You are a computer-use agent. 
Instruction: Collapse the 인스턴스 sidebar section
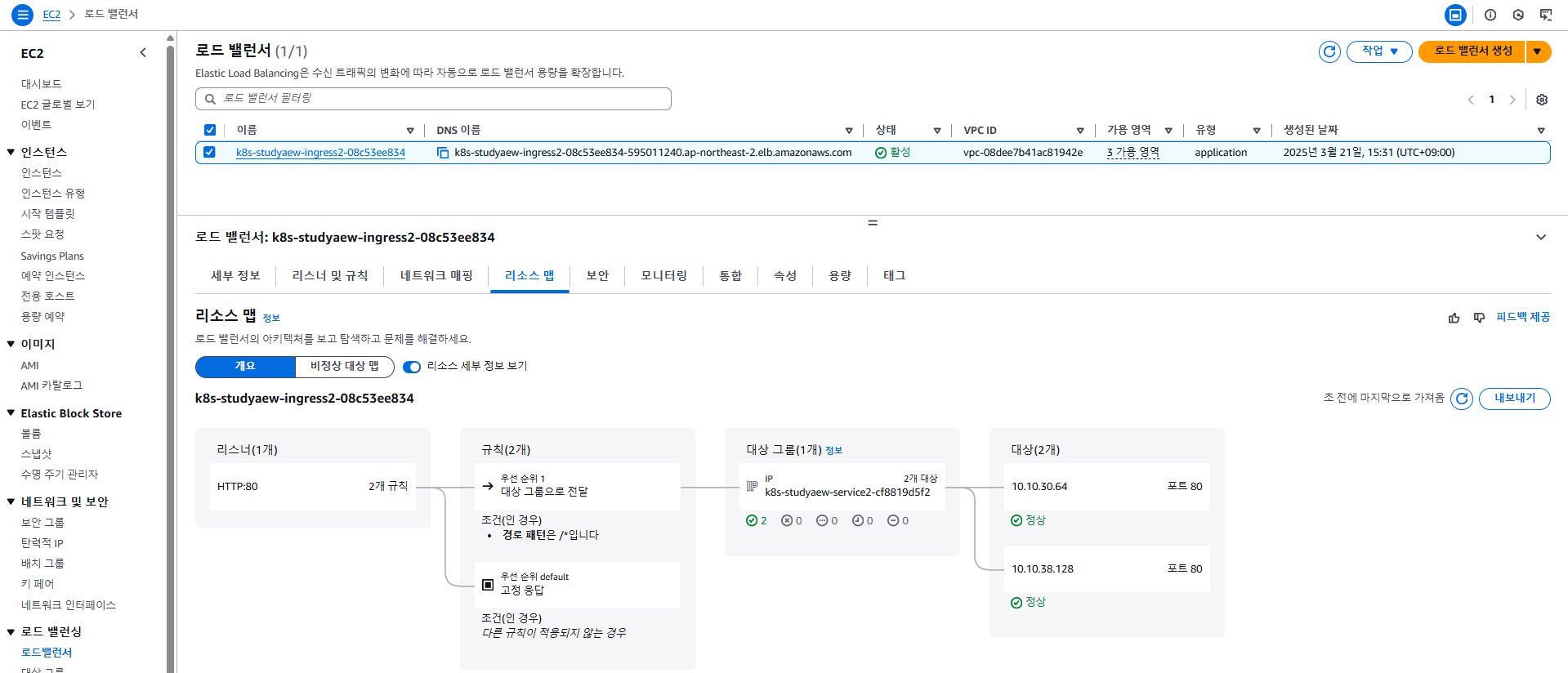coord(11,152)
